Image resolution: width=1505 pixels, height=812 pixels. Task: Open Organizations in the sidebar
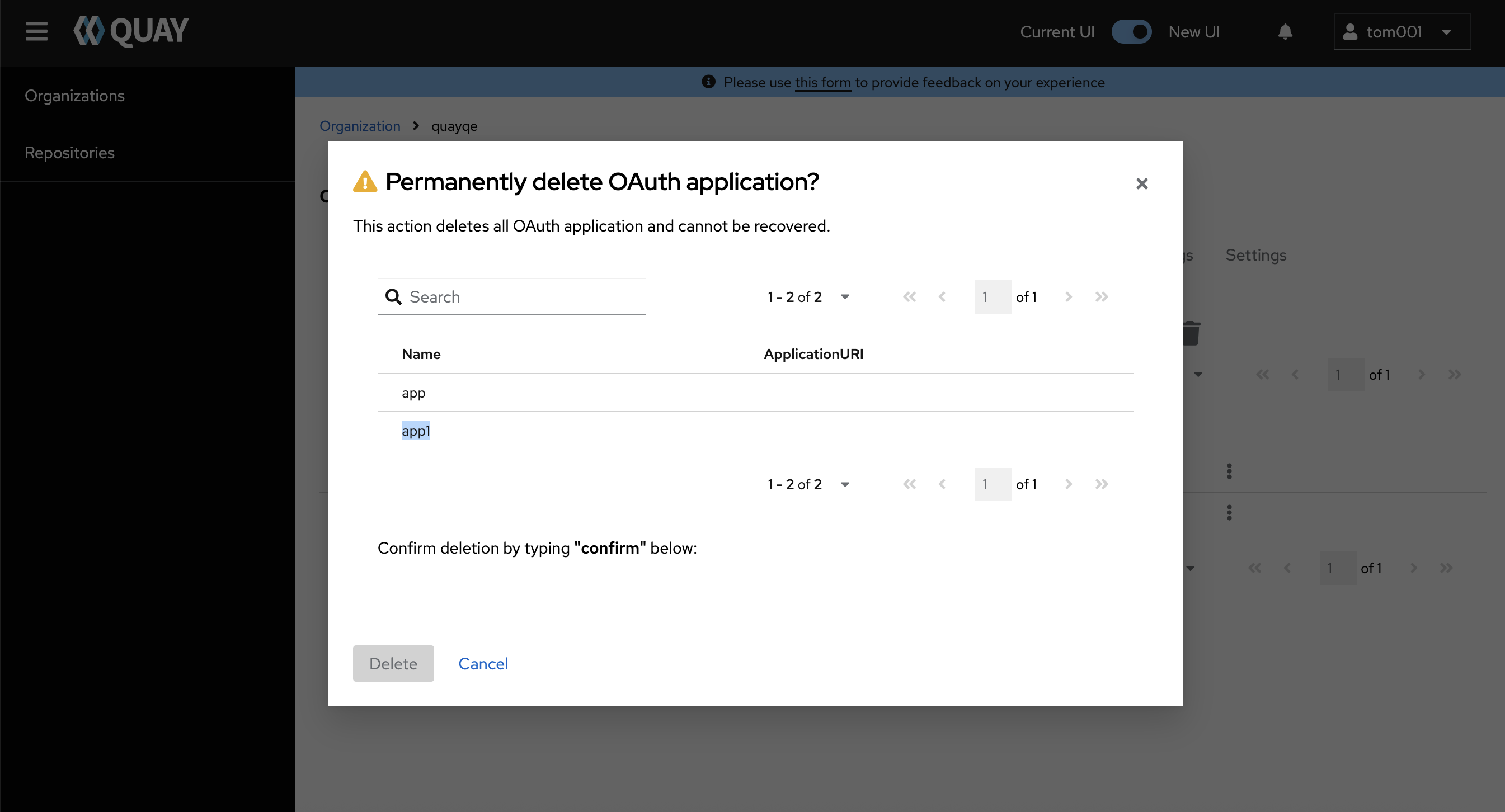coord(75,96)
